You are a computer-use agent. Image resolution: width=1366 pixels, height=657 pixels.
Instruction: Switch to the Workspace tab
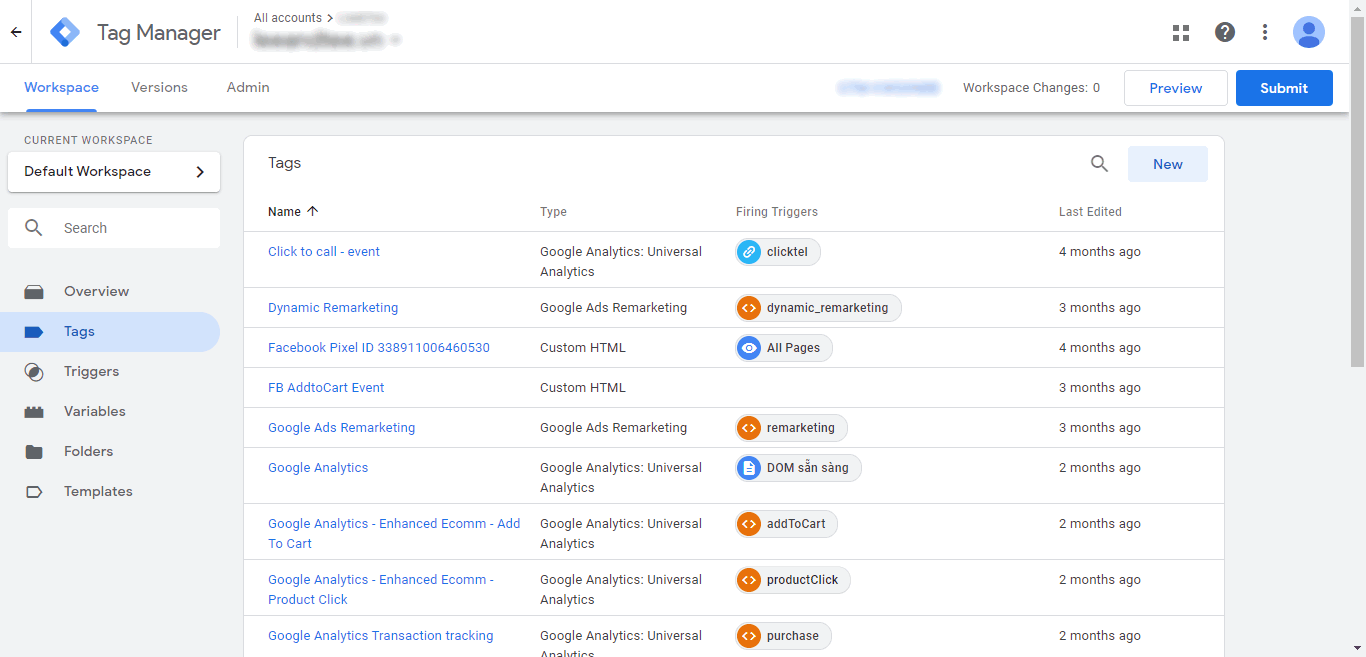(x=61, y=88)
